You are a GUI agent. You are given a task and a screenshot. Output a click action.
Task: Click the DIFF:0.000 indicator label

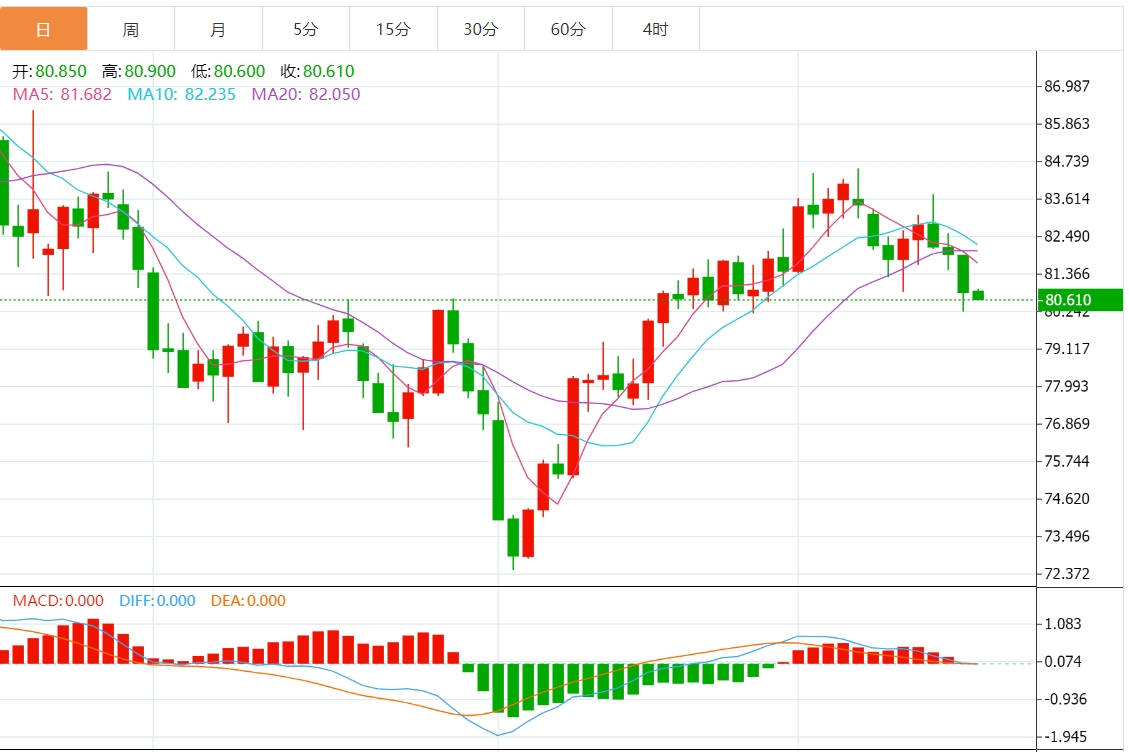[157, 601]
